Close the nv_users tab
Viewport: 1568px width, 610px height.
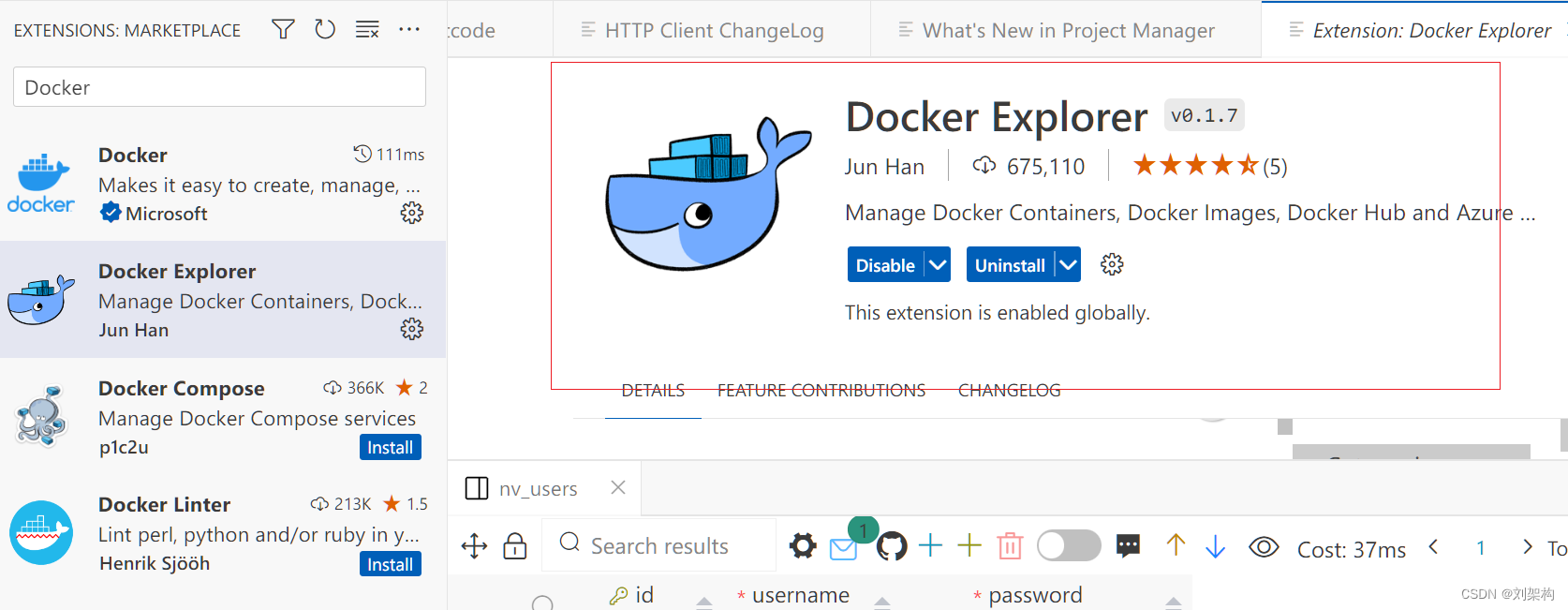[618, 487]
